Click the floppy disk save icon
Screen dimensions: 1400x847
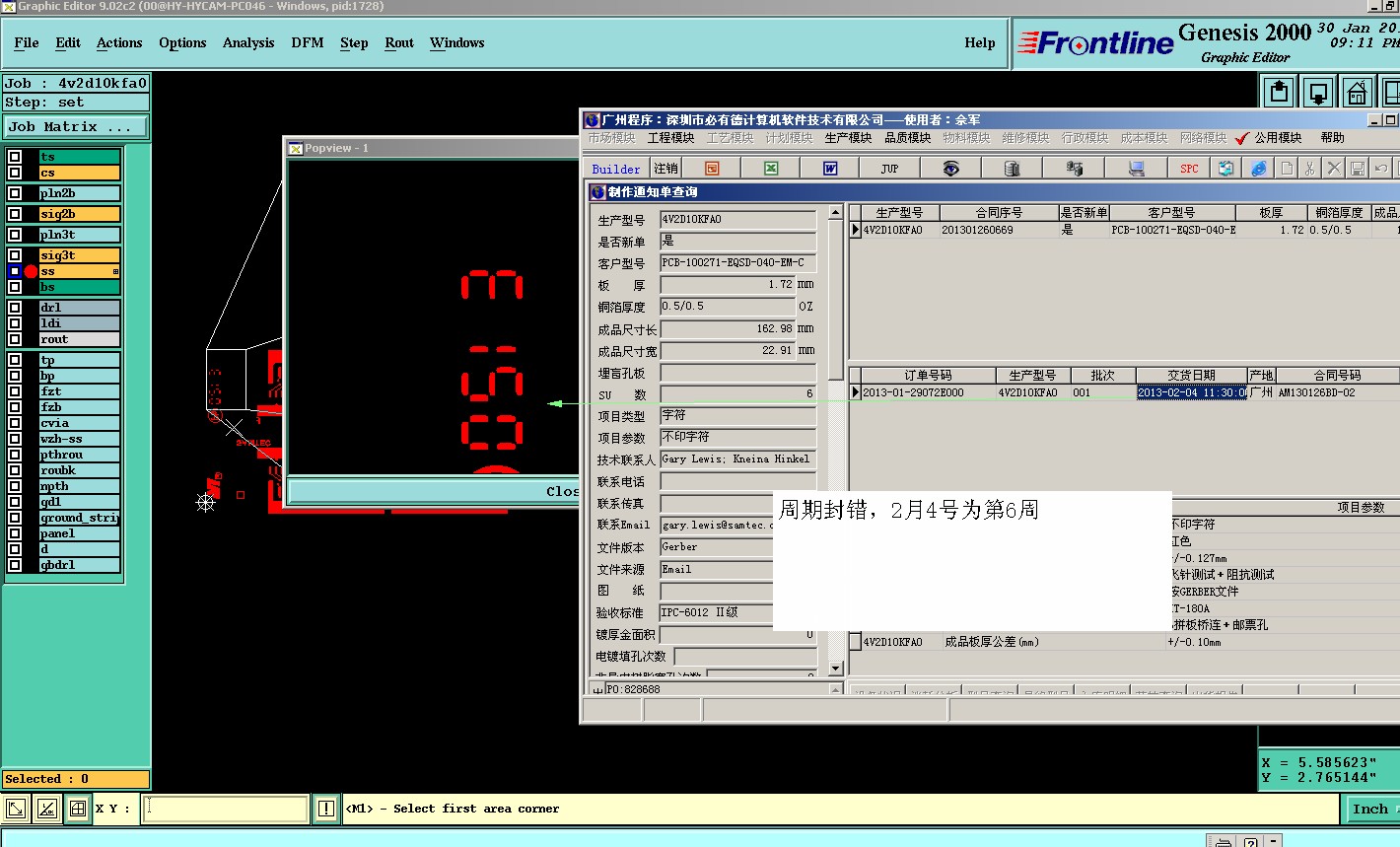coord(1358,169)
